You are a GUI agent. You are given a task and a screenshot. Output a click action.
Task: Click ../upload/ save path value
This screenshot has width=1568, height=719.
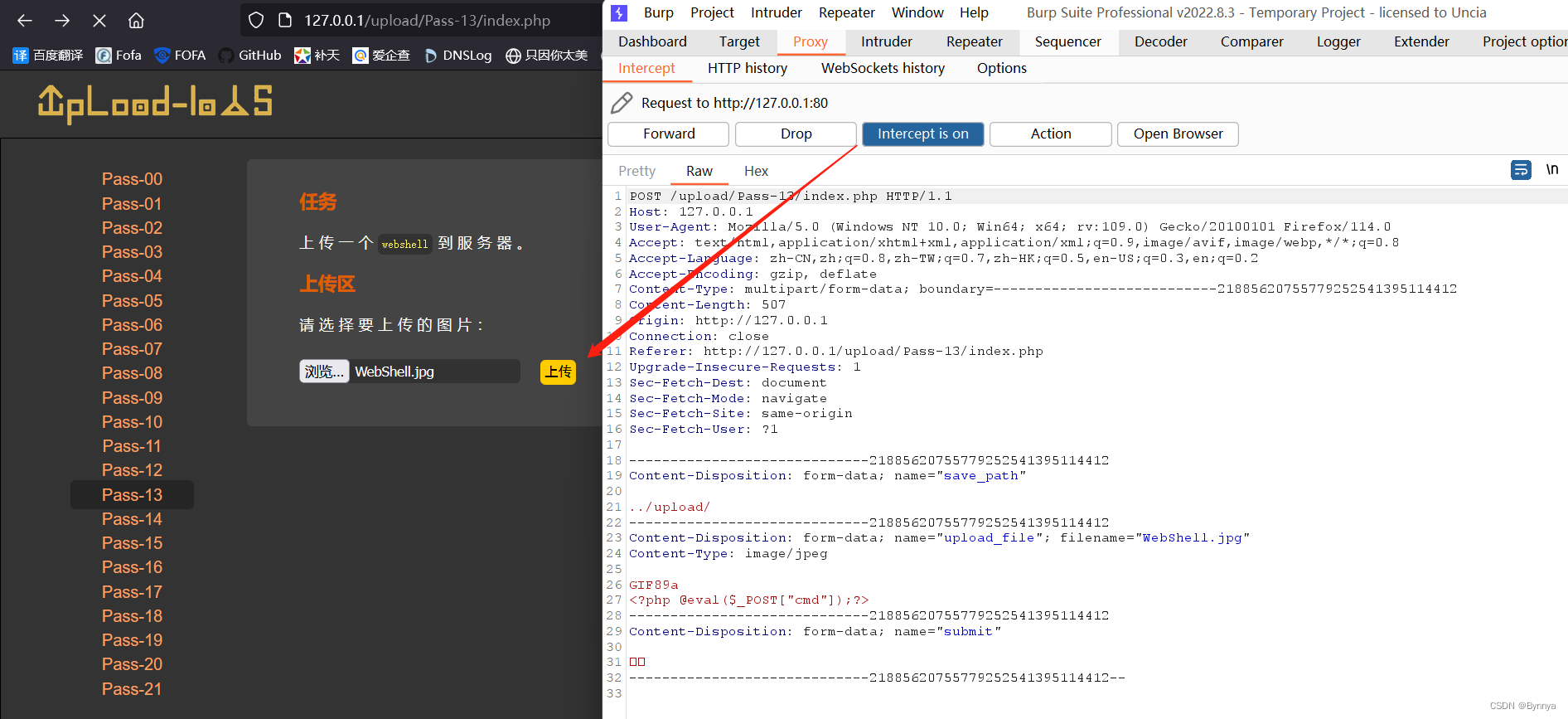click(x=670, y=507)
